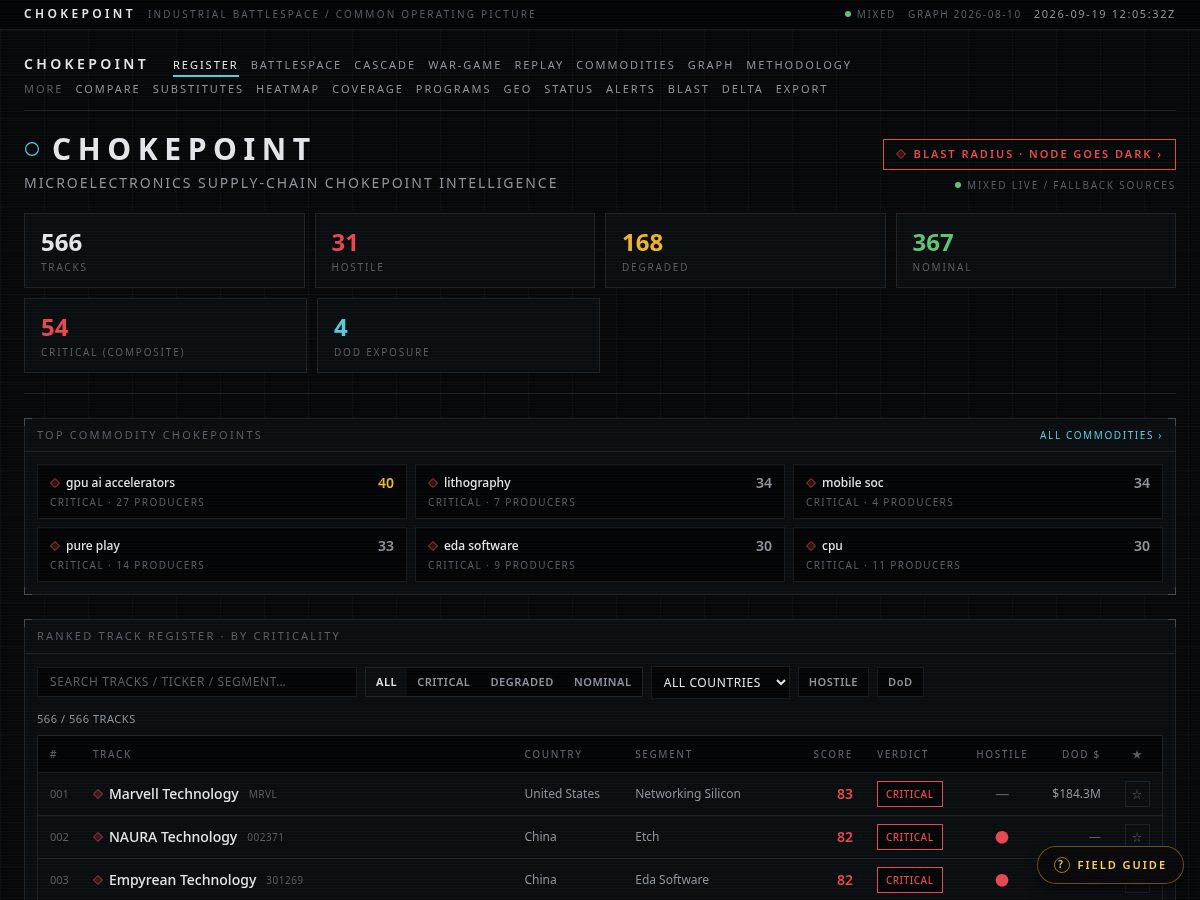This screenshot has height=900, width=1200.
Task: Click the diamond icon on cpu card
Action: pos(811,546)
